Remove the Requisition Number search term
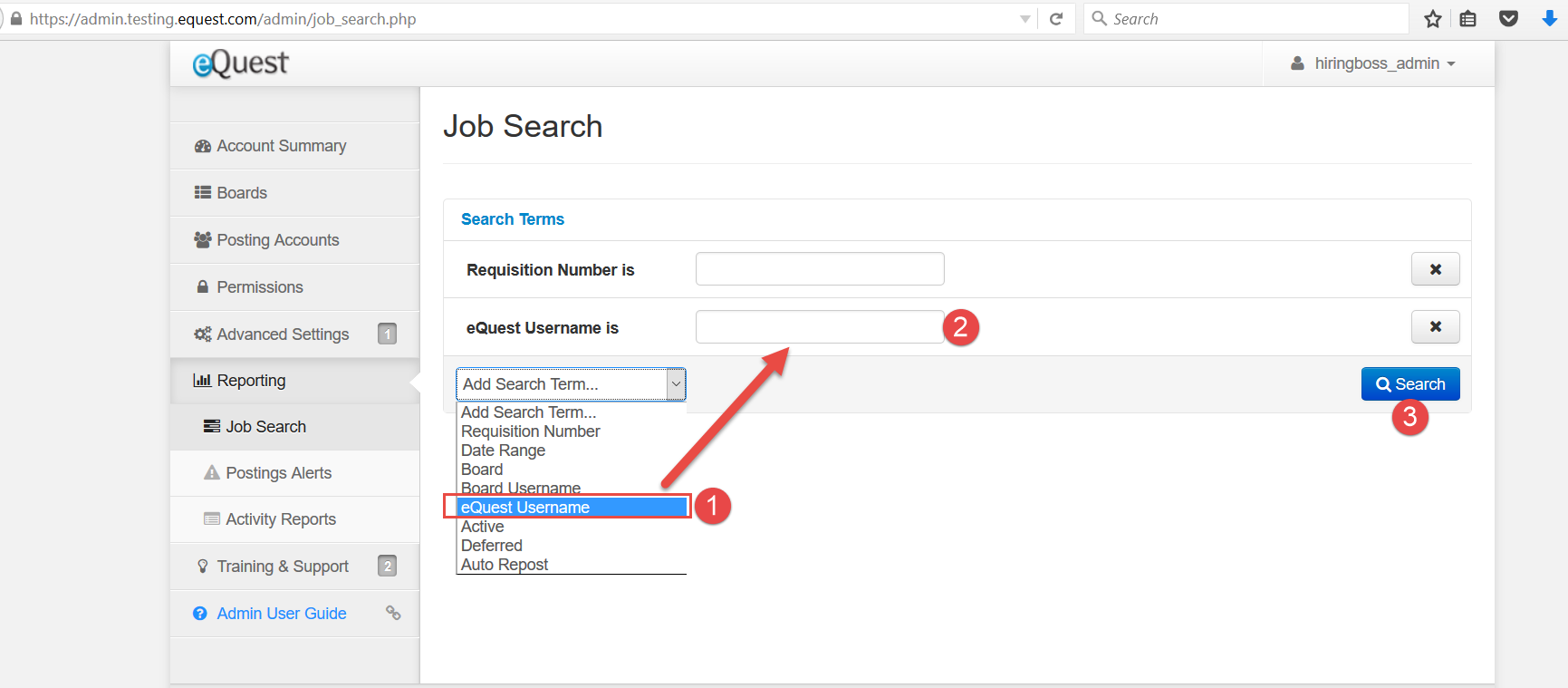Screen dimensions: 1568x688 click(x=1436, y=269)
